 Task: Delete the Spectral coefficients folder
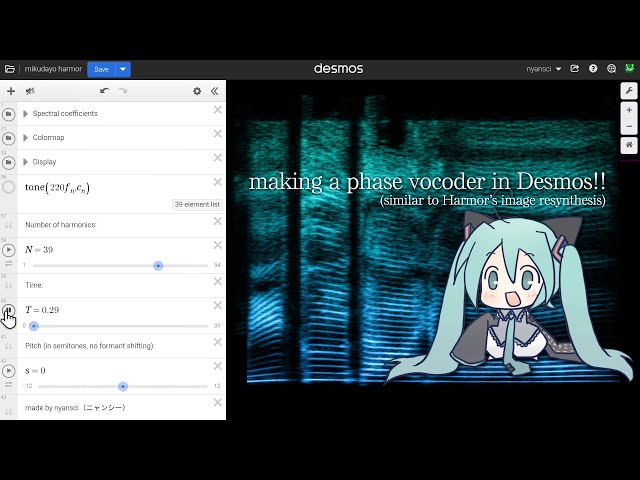pos(218,110)
